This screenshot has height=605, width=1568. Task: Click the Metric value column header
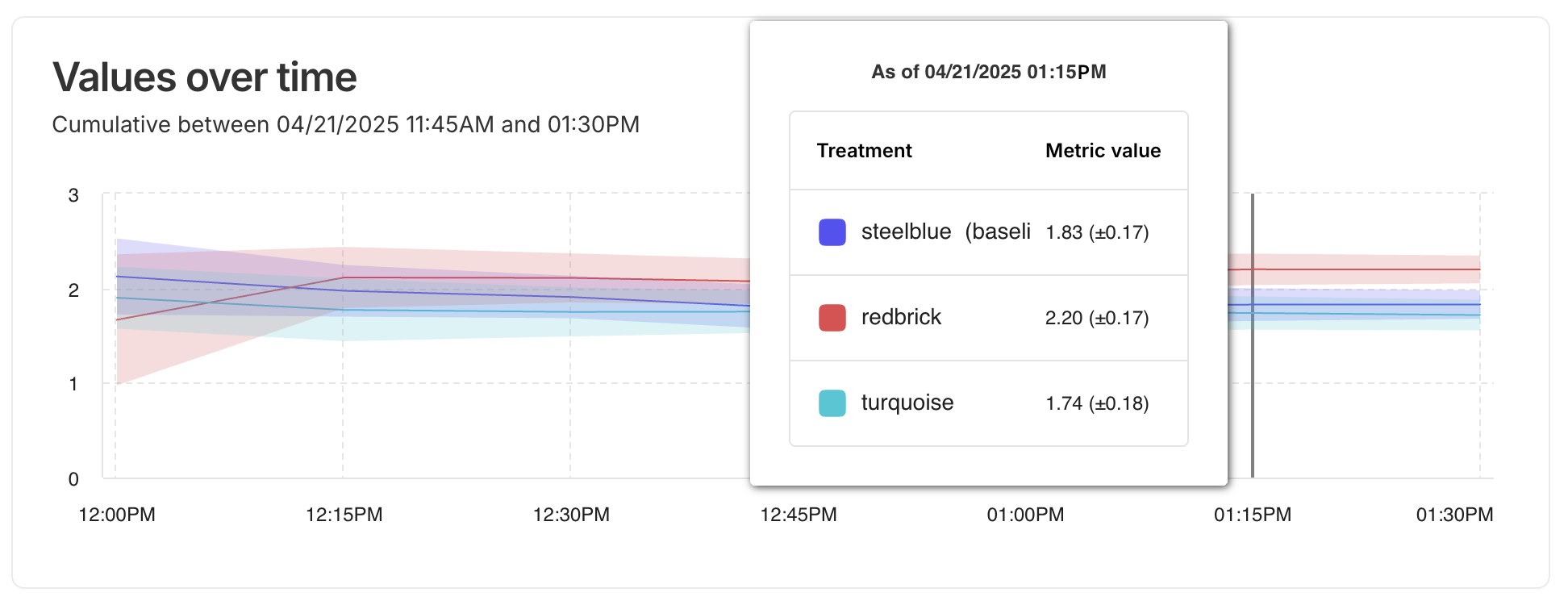(x=1103, y=151)
